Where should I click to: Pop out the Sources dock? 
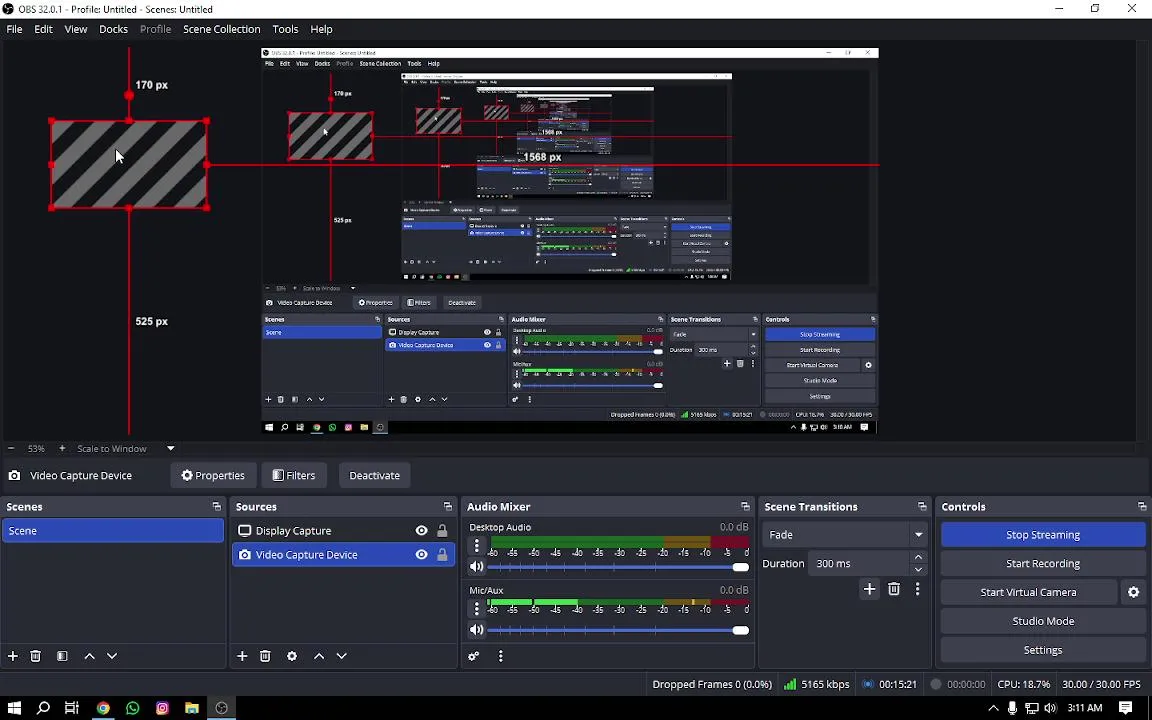coord(447,506)
